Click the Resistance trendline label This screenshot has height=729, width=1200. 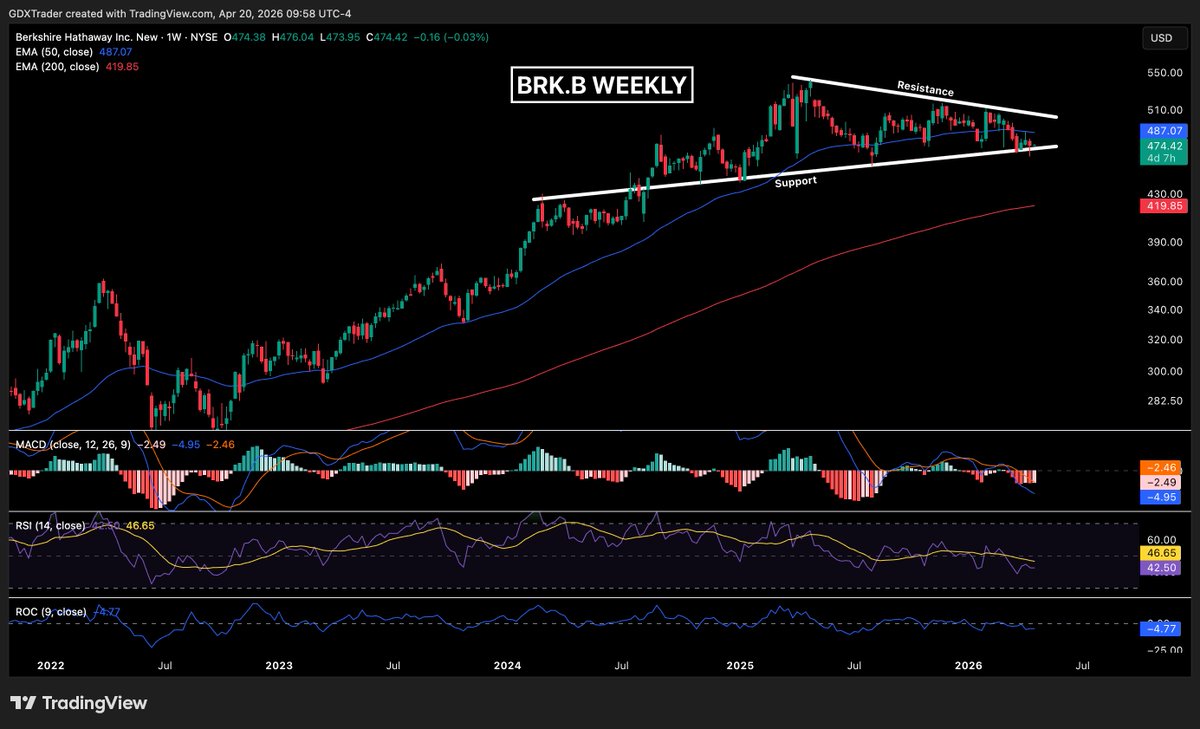(x=924, y=89)
